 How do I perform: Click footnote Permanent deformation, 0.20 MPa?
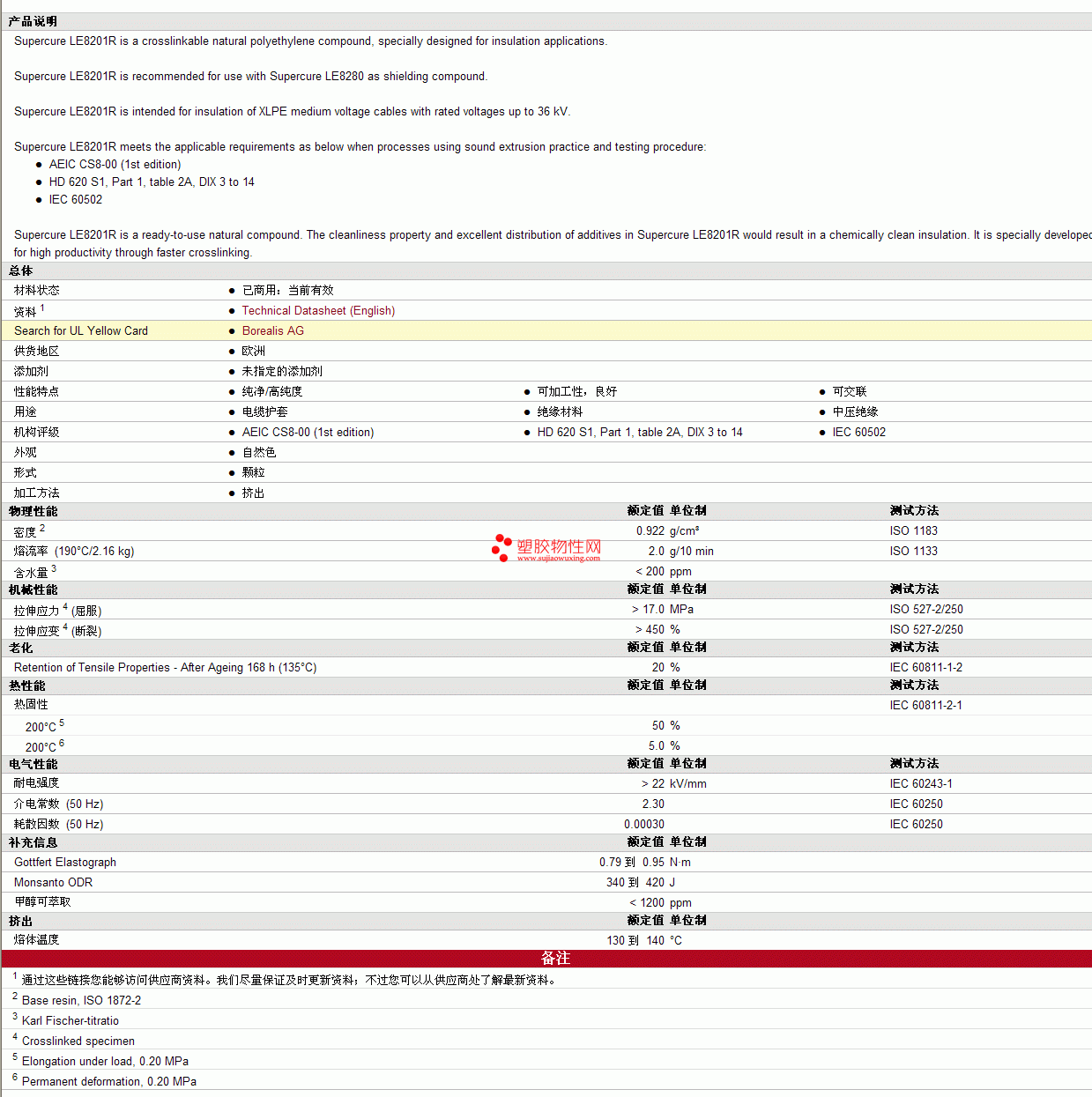(x=109, y=1081)
